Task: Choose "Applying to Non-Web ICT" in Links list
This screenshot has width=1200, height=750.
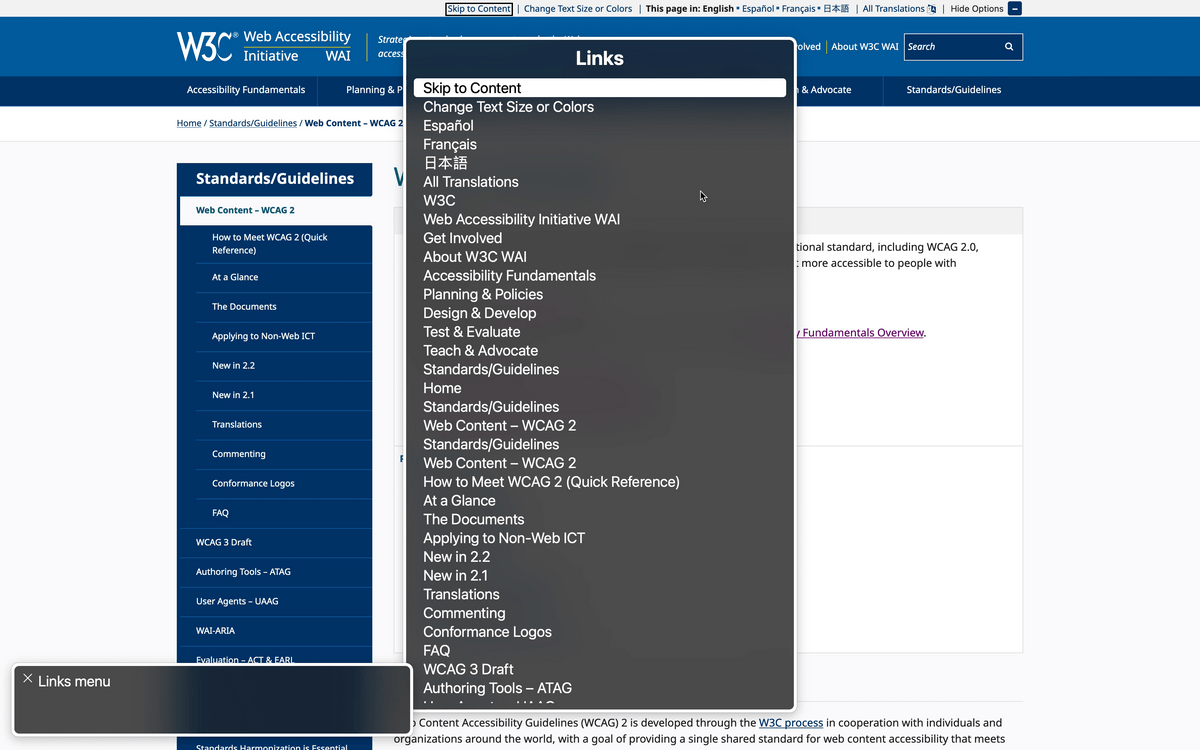Action: coord(504,538)
